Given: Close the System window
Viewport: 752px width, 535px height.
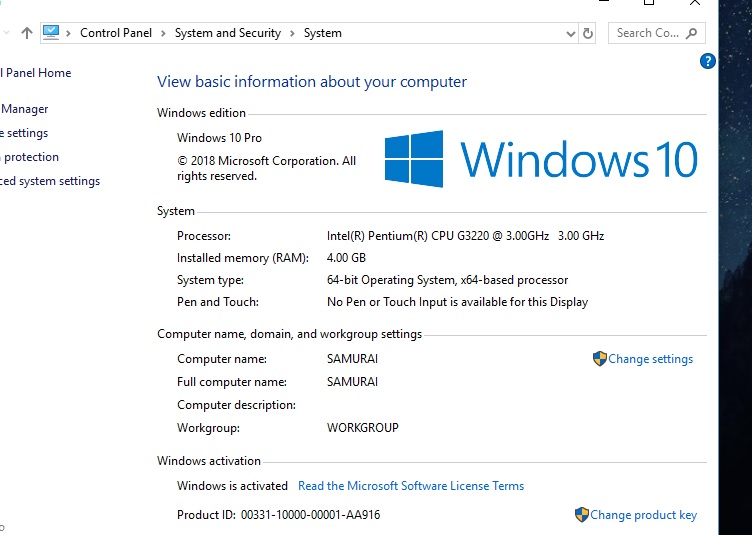Looking at the screenshot, I should (694, 2).
